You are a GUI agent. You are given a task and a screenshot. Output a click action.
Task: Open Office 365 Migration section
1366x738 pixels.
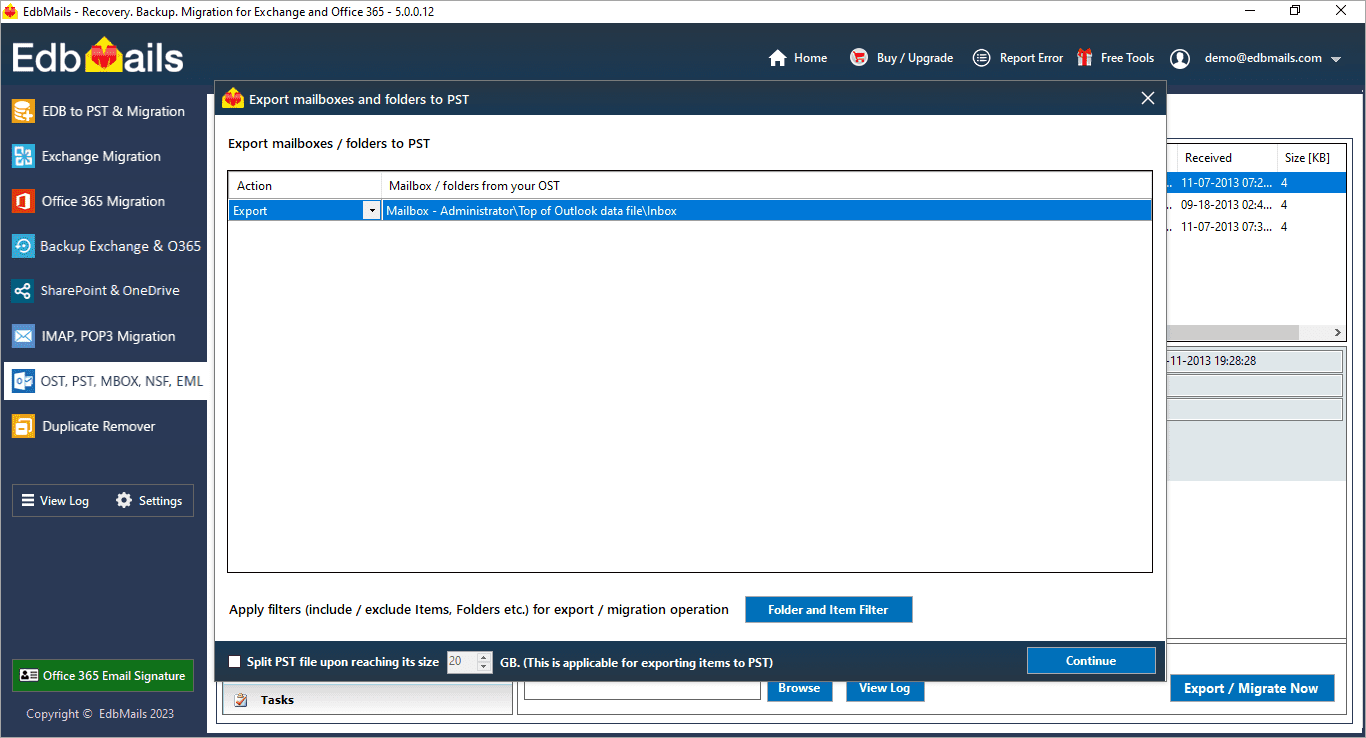tap(105, 201)
